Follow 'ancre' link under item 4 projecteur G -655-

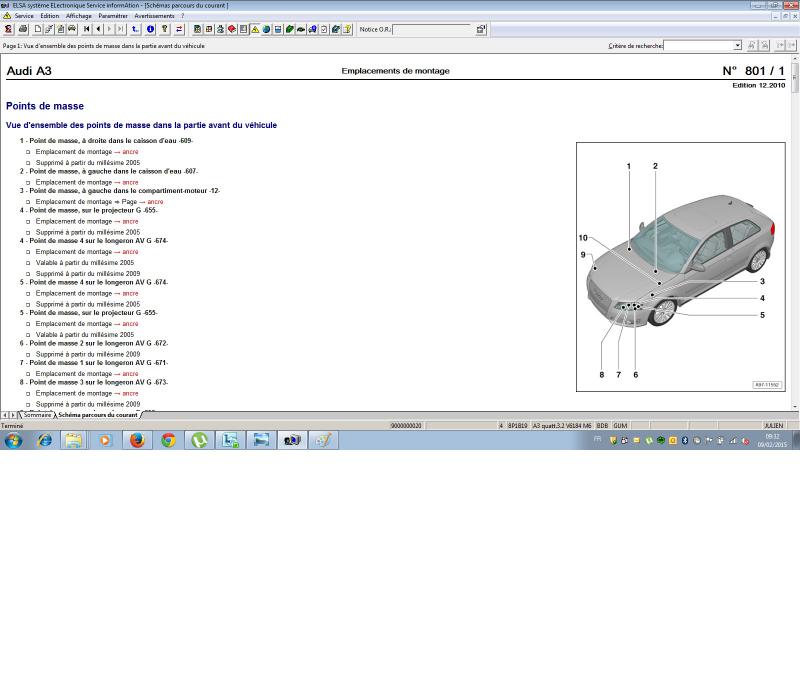click(x=130, y=222)
